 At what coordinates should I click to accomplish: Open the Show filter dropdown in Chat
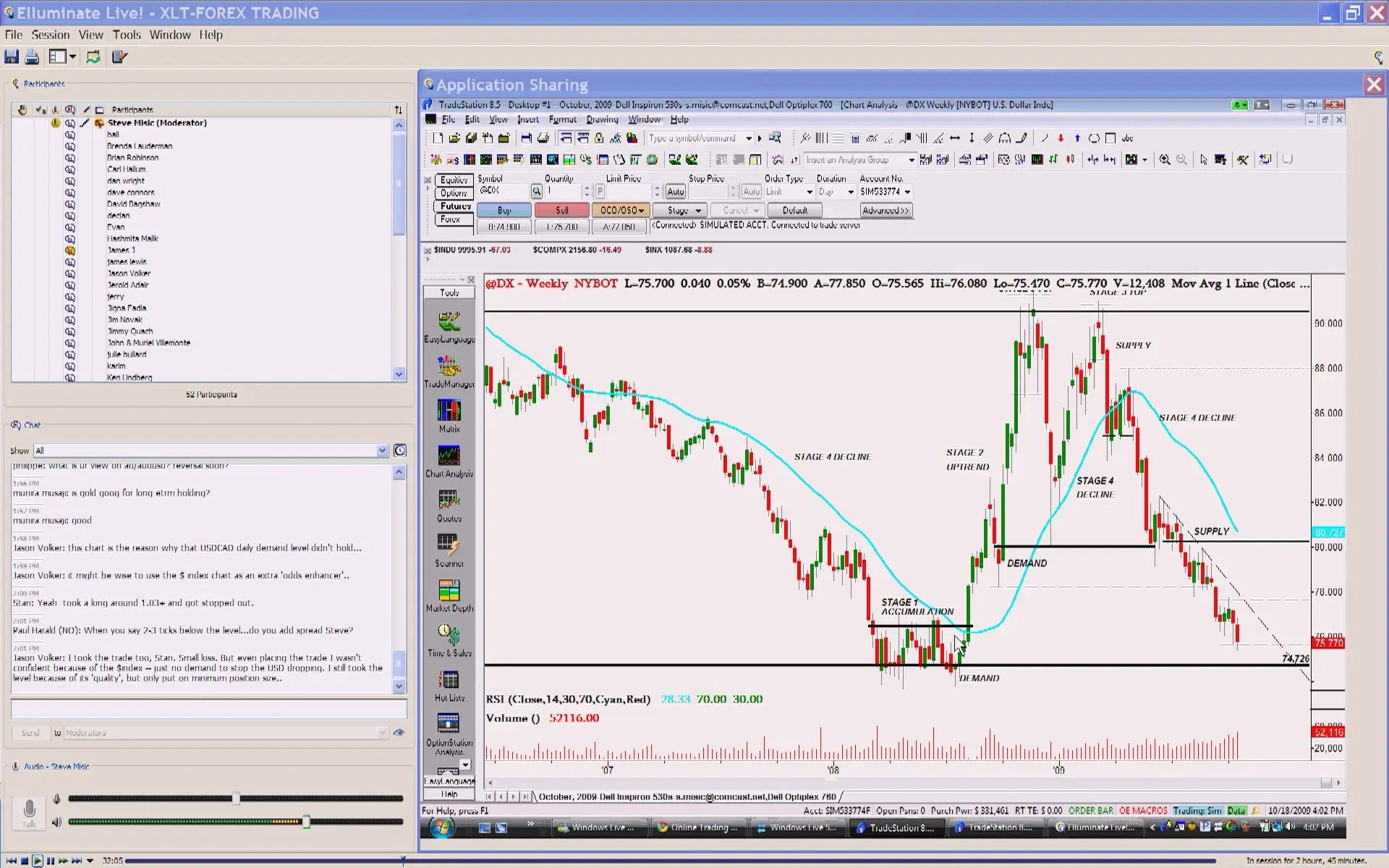(381, 451)
